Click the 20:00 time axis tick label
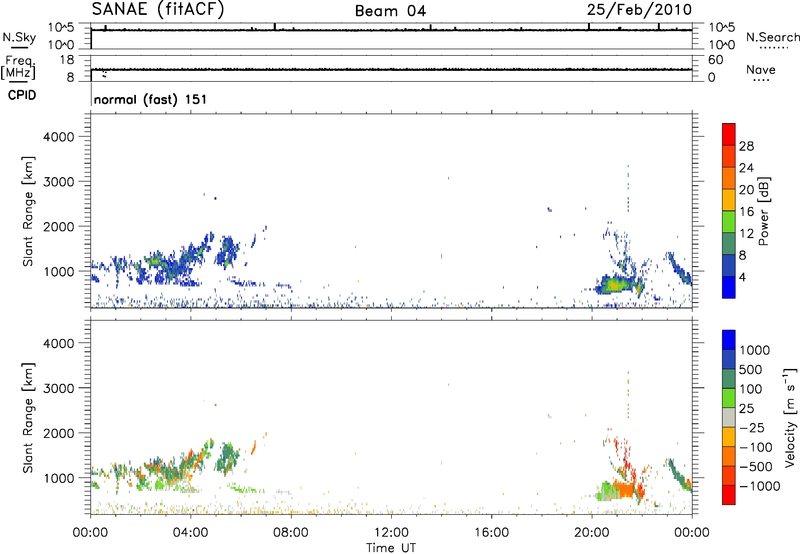Image resolution: width=800 pixels, height=554 pixels. click(x=592, y=533)
